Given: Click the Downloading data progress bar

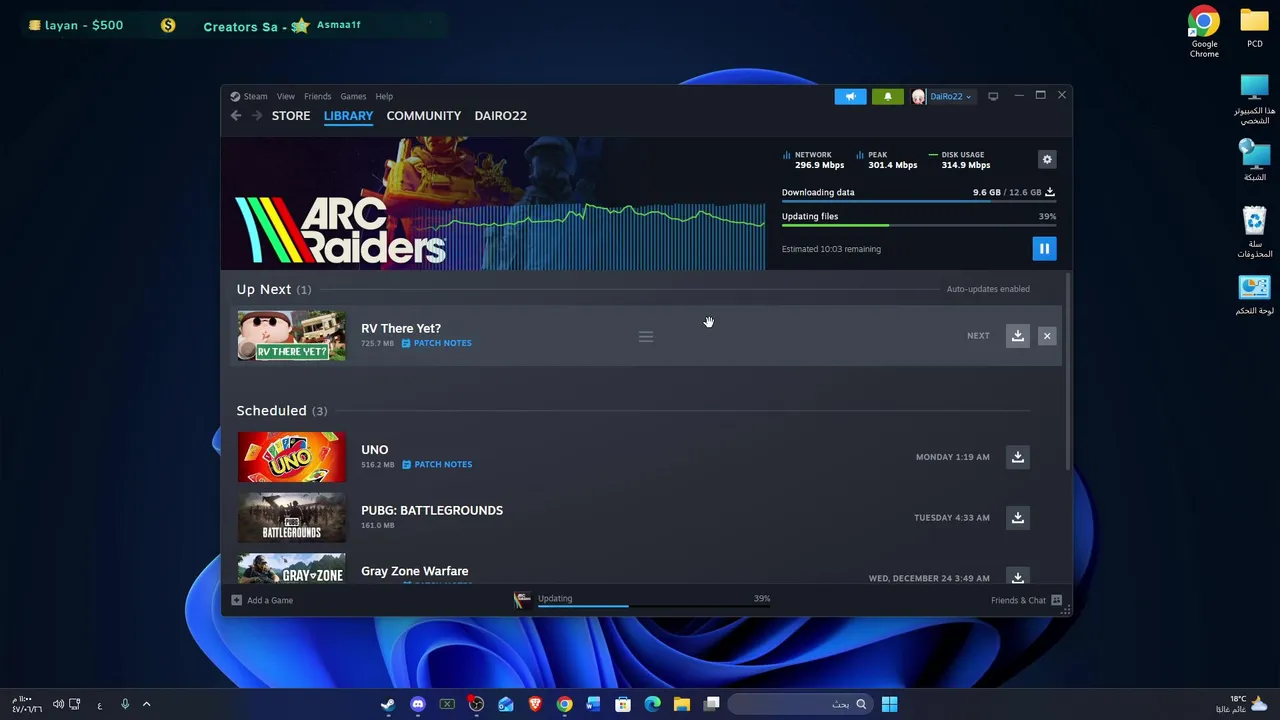Looking at the screenshot, I should 919,202.
